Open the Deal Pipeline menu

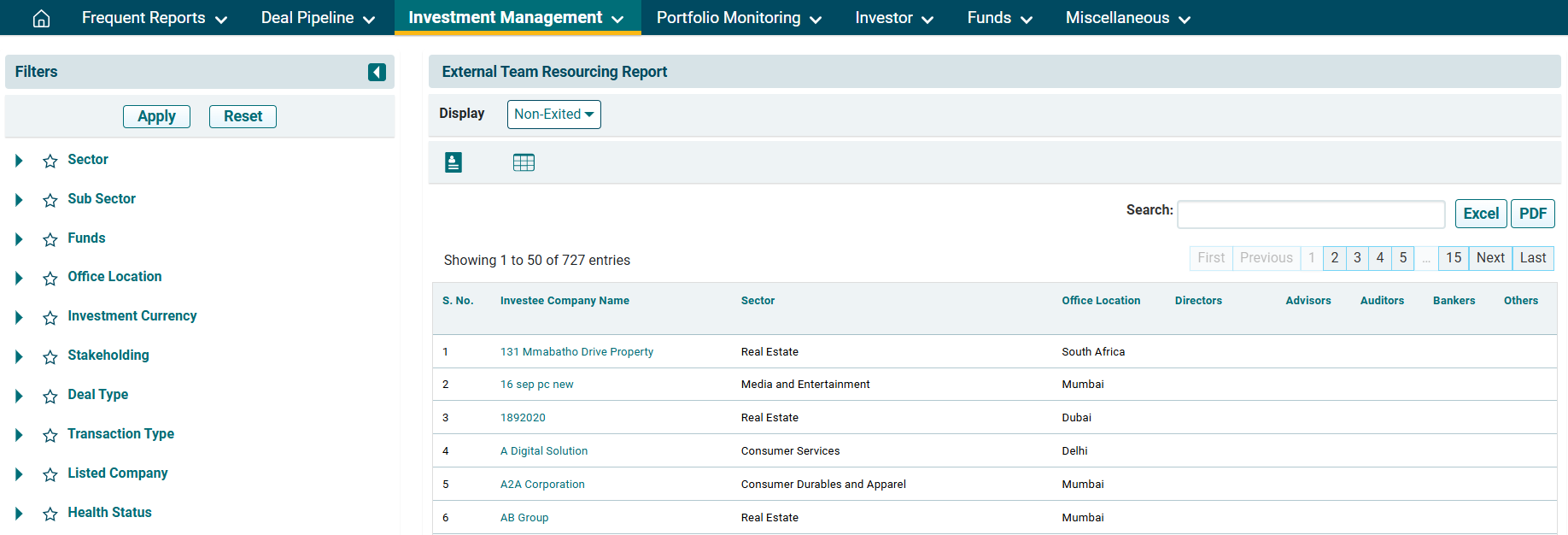(318, 18)
